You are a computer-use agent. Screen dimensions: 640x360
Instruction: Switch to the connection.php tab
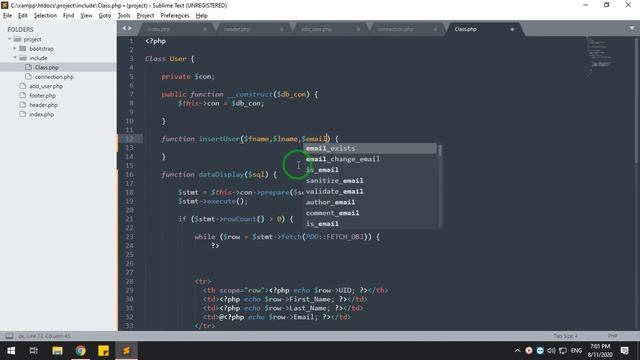pos(395,29)
